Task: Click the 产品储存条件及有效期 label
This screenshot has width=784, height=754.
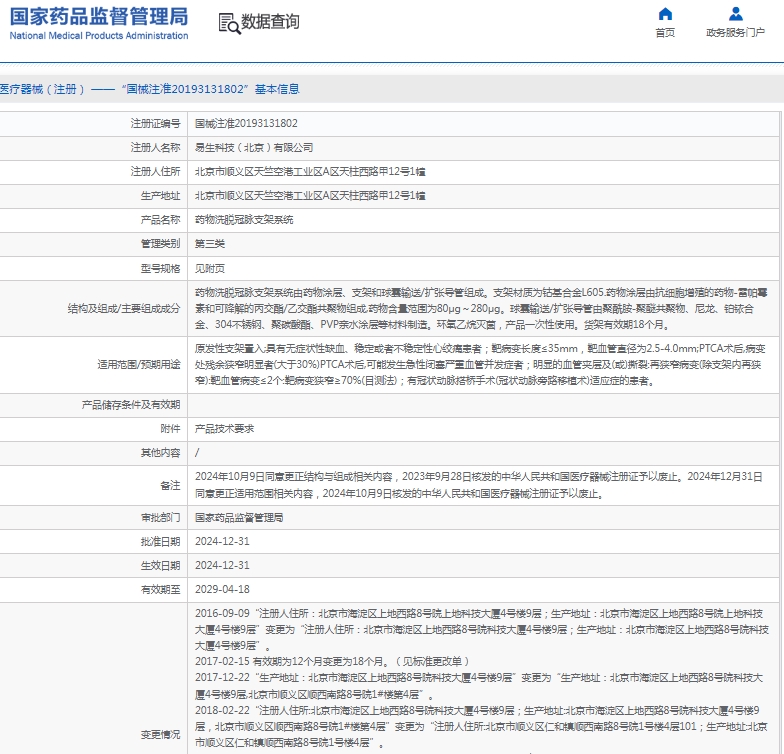Action: coord(131,404)
